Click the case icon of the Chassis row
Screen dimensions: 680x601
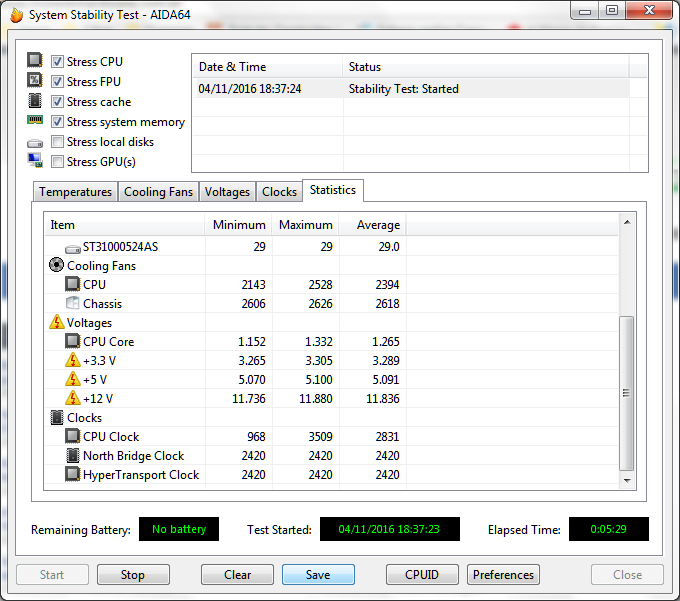click(x=72, y=303)
